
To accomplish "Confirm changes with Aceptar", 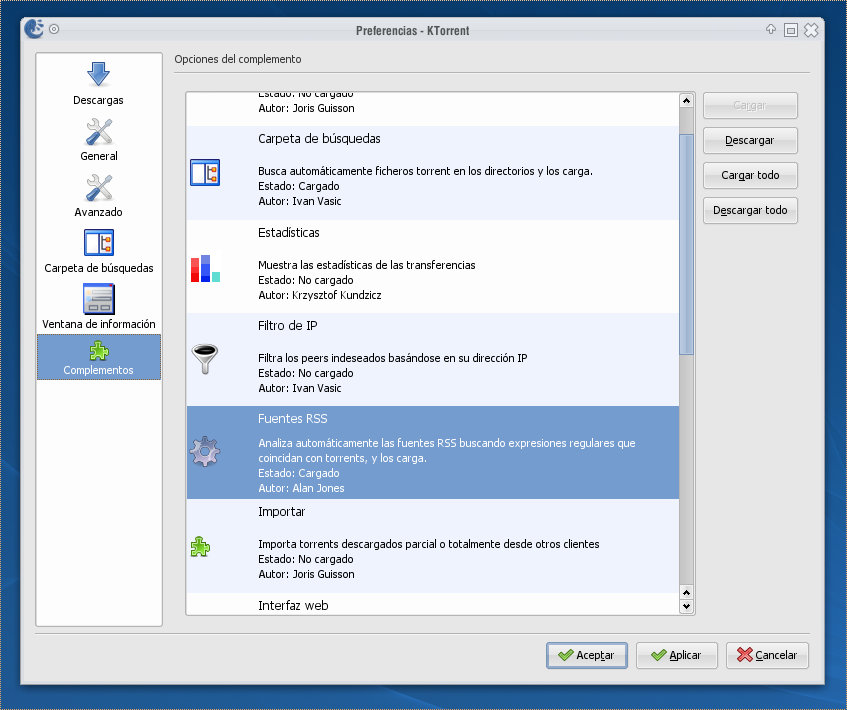I will [x=587, y=655].
